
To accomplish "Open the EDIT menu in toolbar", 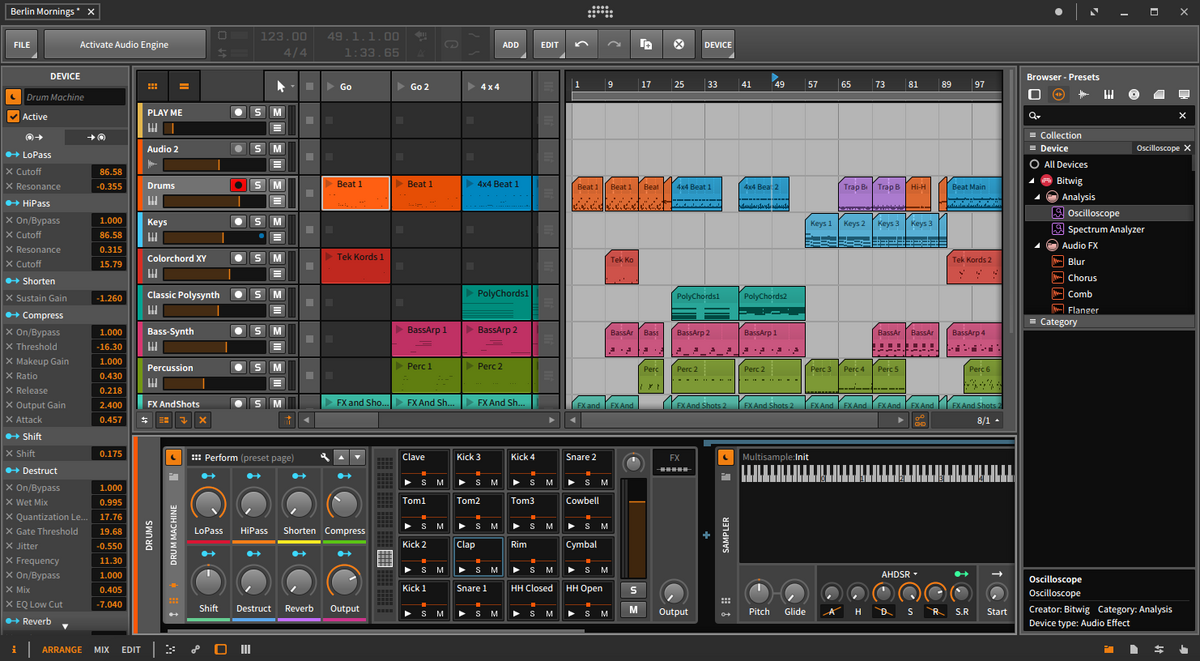I will (x=550, y=44).
